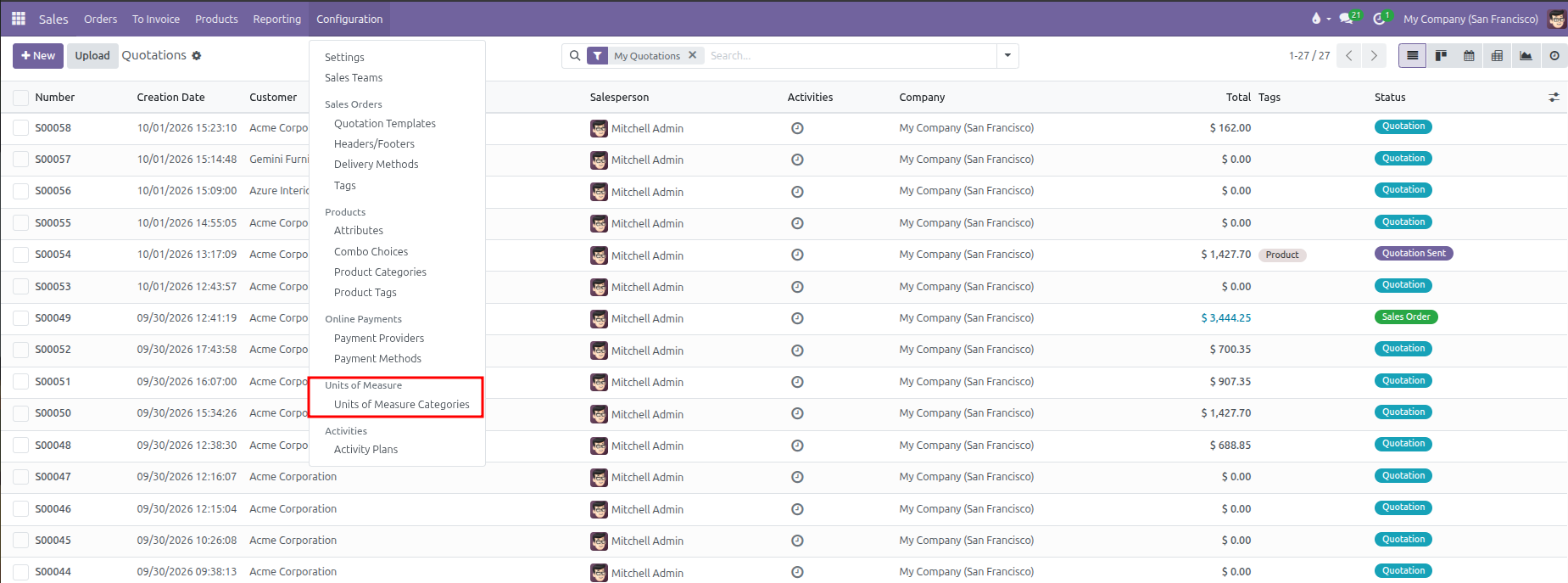Open the debug tools bug icon
This screenshot has height=583, width=1568.
(1321, 18)
